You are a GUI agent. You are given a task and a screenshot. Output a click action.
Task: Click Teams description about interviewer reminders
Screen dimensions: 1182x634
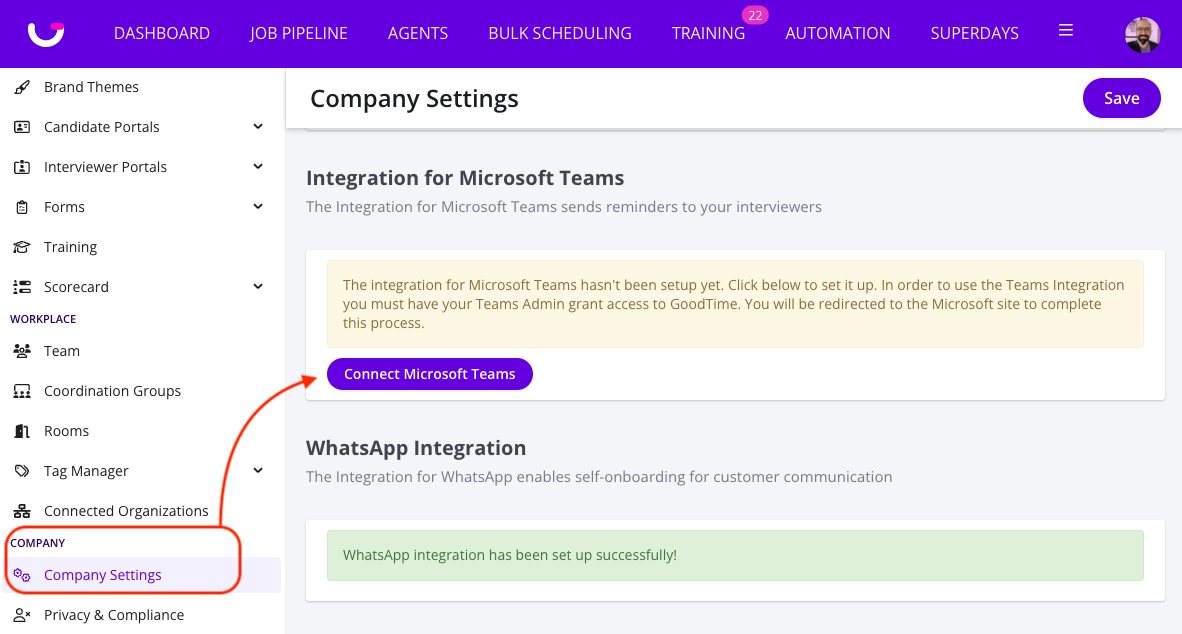564,207
